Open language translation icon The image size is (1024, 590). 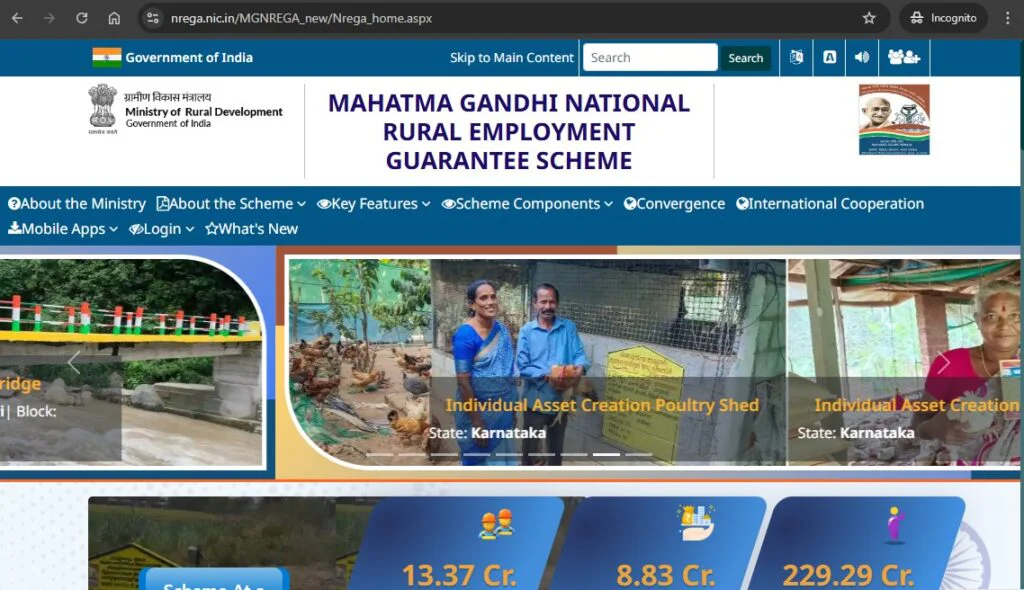796,57
